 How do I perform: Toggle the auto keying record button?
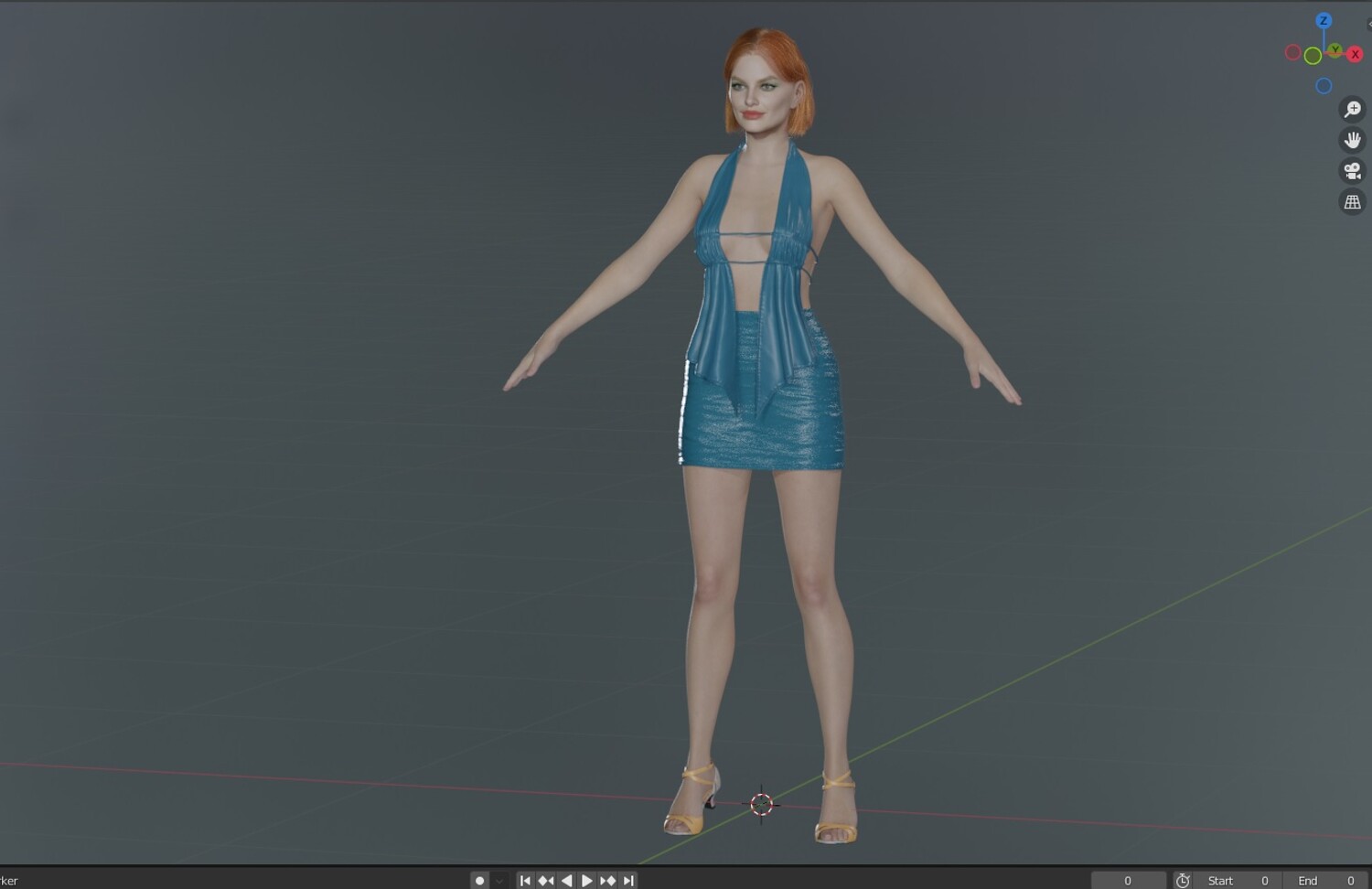coord(479,880)
